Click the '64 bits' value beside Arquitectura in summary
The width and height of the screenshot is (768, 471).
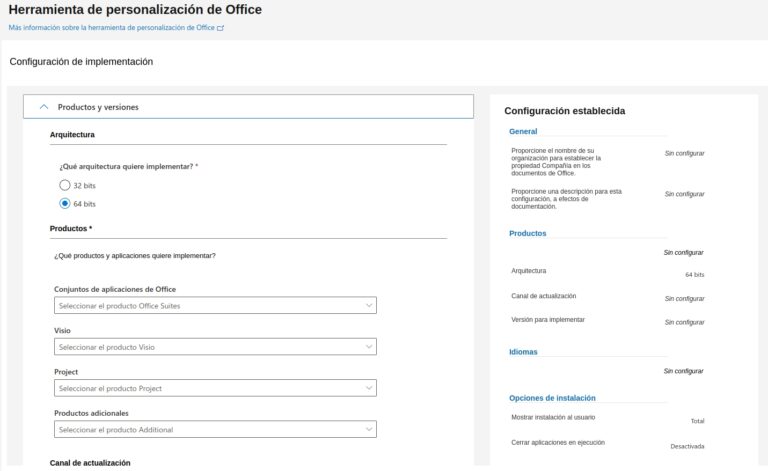(x=695, y=275)
